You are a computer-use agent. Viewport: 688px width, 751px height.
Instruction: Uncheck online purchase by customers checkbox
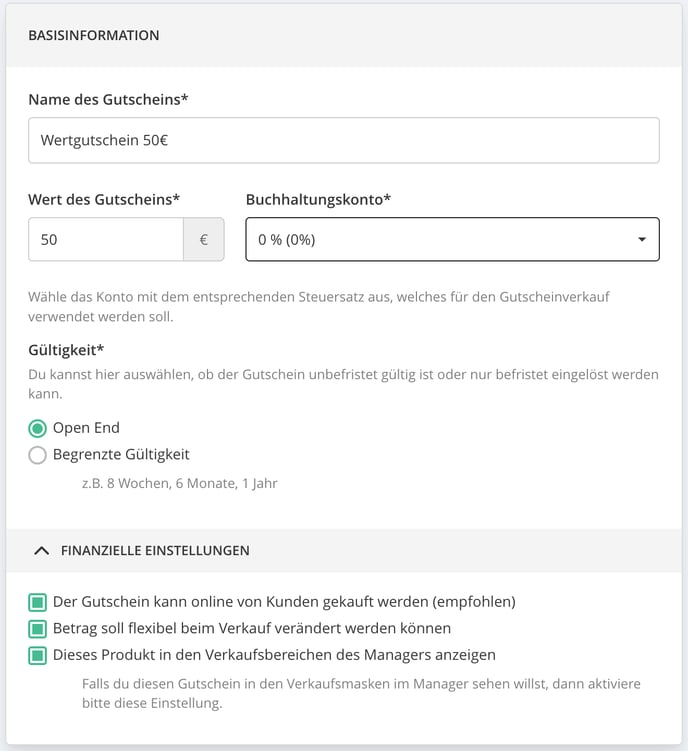point(37,602)
